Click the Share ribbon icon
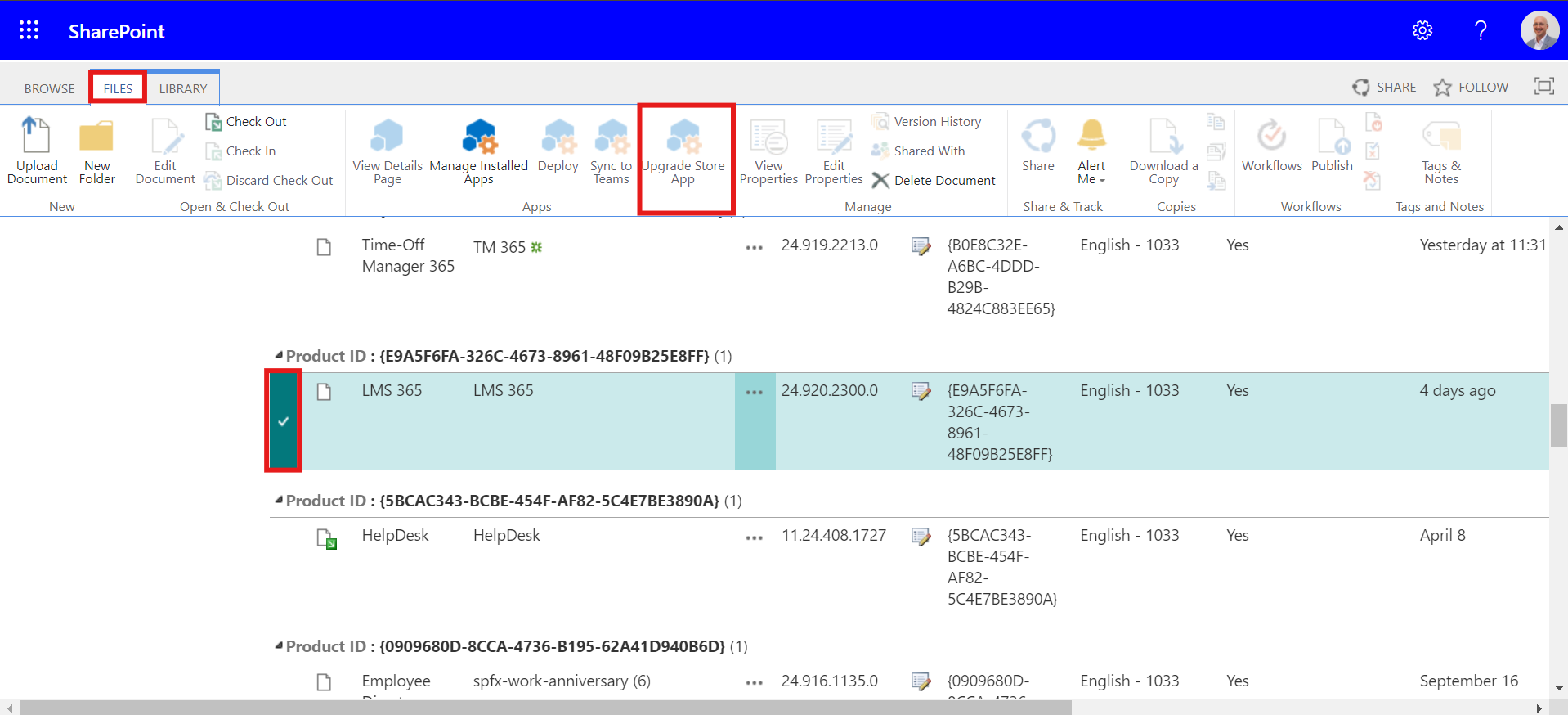1568x715 pixels. 1038,146
